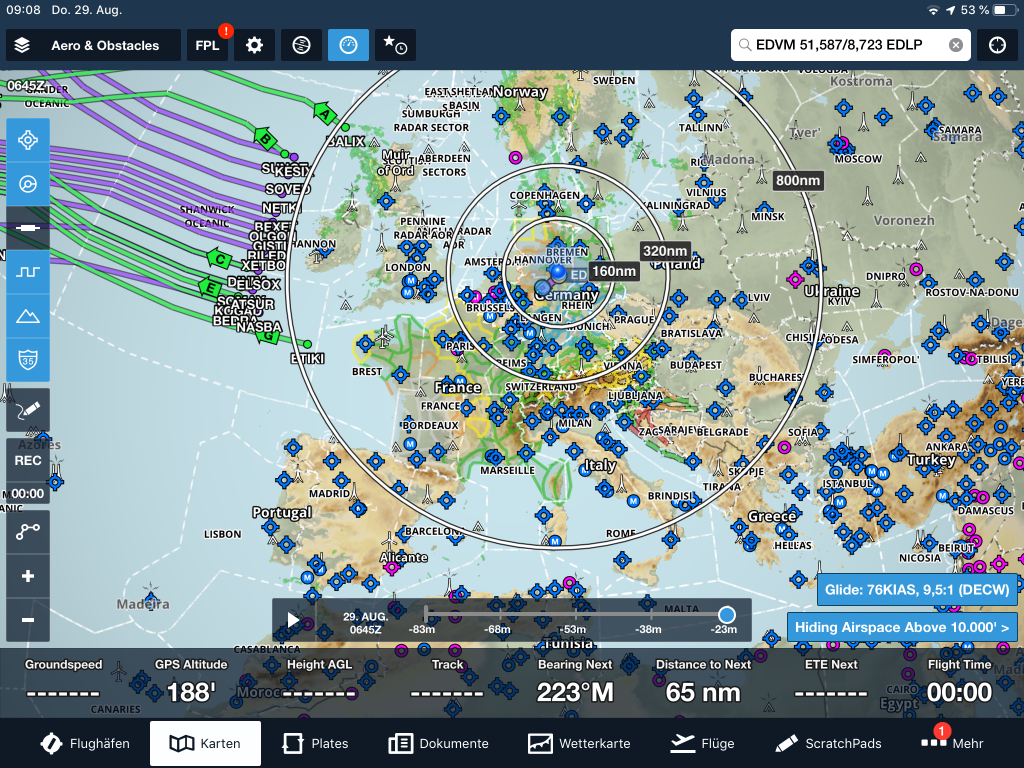
Task: Open the FPL flight plan panel
Action: point(208,45)
